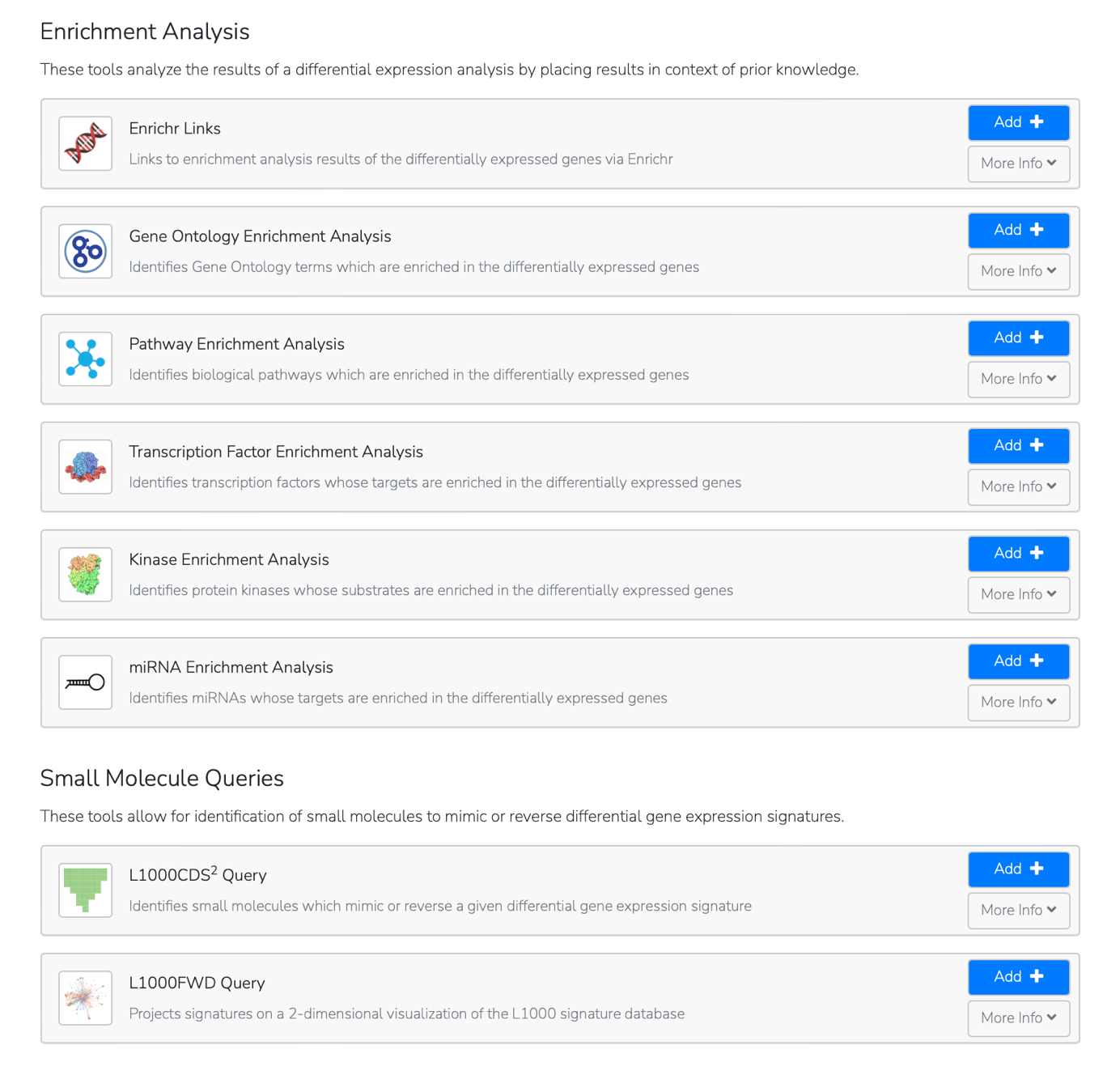
Task: Show More Info for Pathway Enrichment Analysis
Action: tap(1018, 379)
